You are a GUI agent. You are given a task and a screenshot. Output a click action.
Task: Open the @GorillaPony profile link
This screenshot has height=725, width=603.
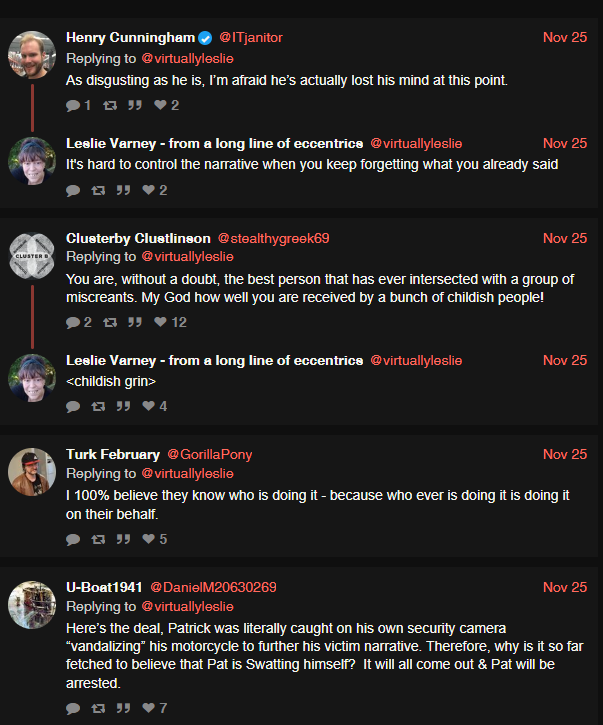pos(209,455)
